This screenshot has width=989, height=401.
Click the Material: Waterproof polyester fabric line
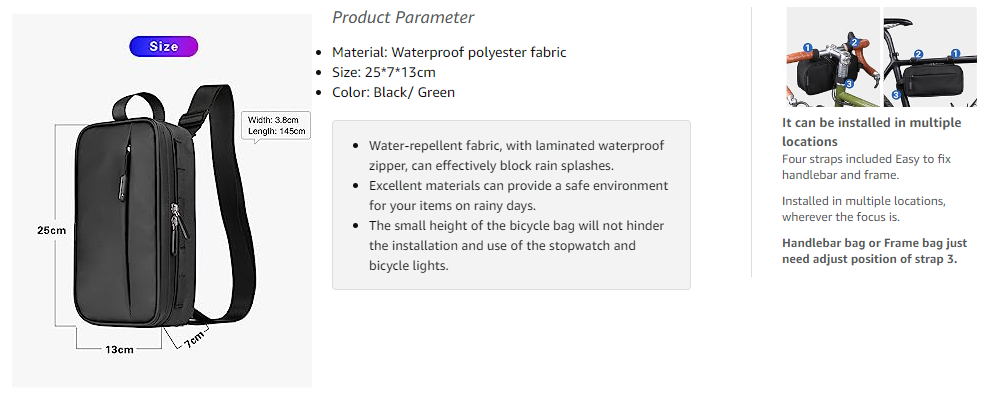(449, 52)
